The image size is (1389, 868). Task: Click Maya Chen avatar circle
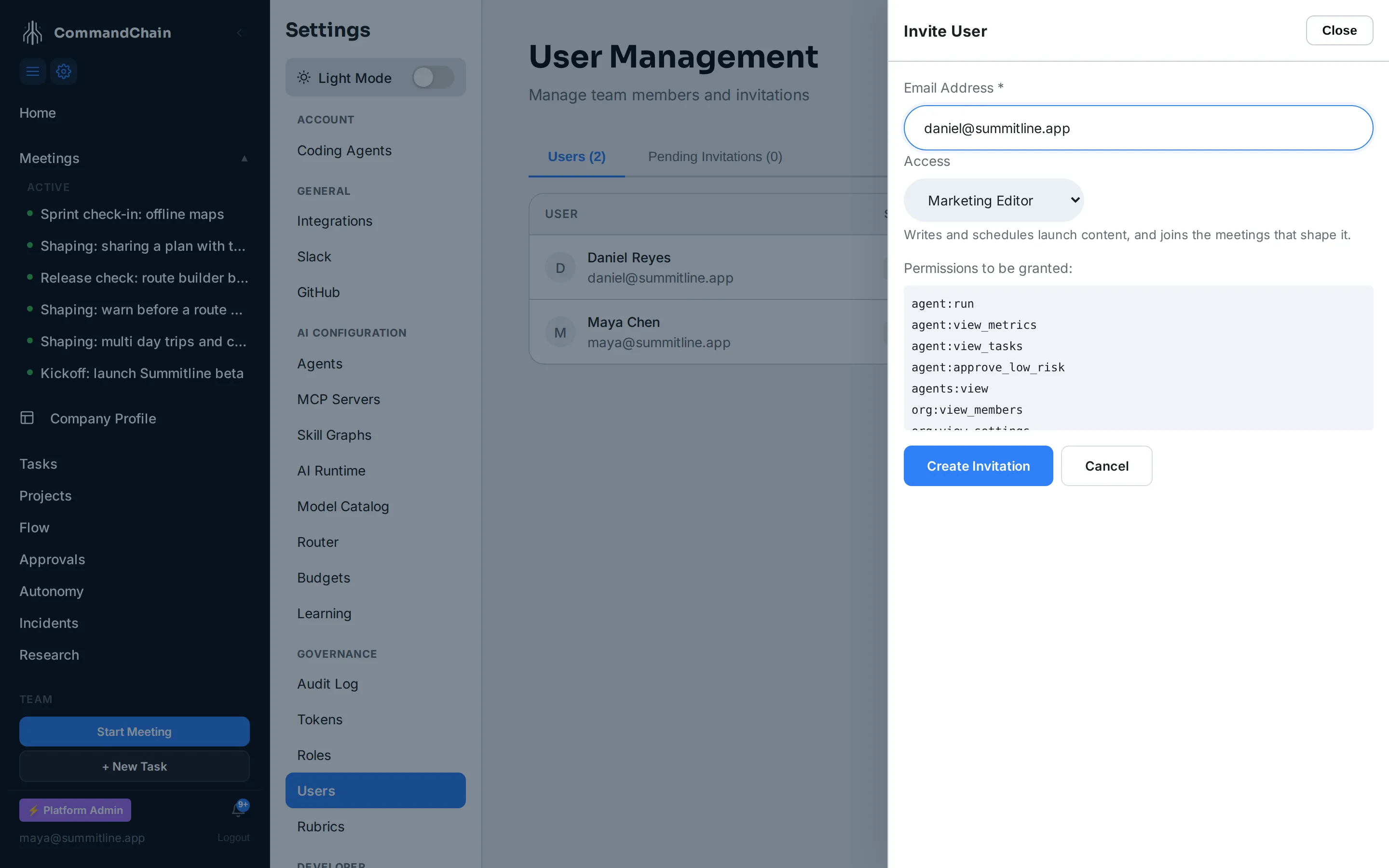click(560, 332)
